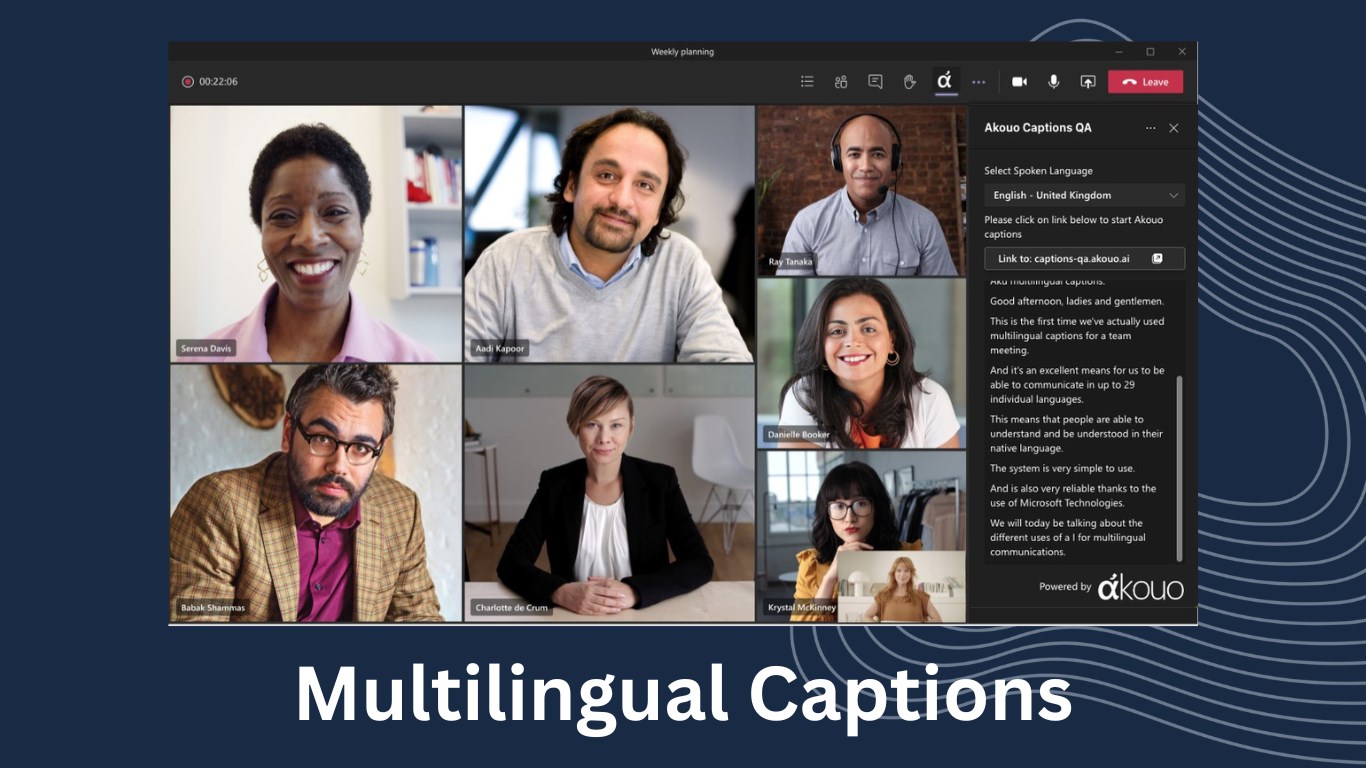Click the captions transcript scrollbar

point(1179,468)
